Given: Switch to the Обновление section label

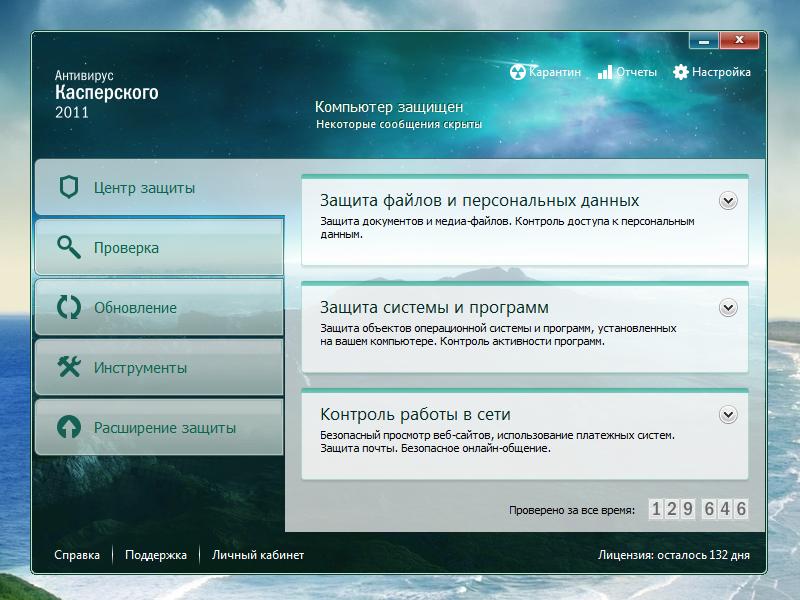Looking at the screenshot, I should [x=135, y=308].
